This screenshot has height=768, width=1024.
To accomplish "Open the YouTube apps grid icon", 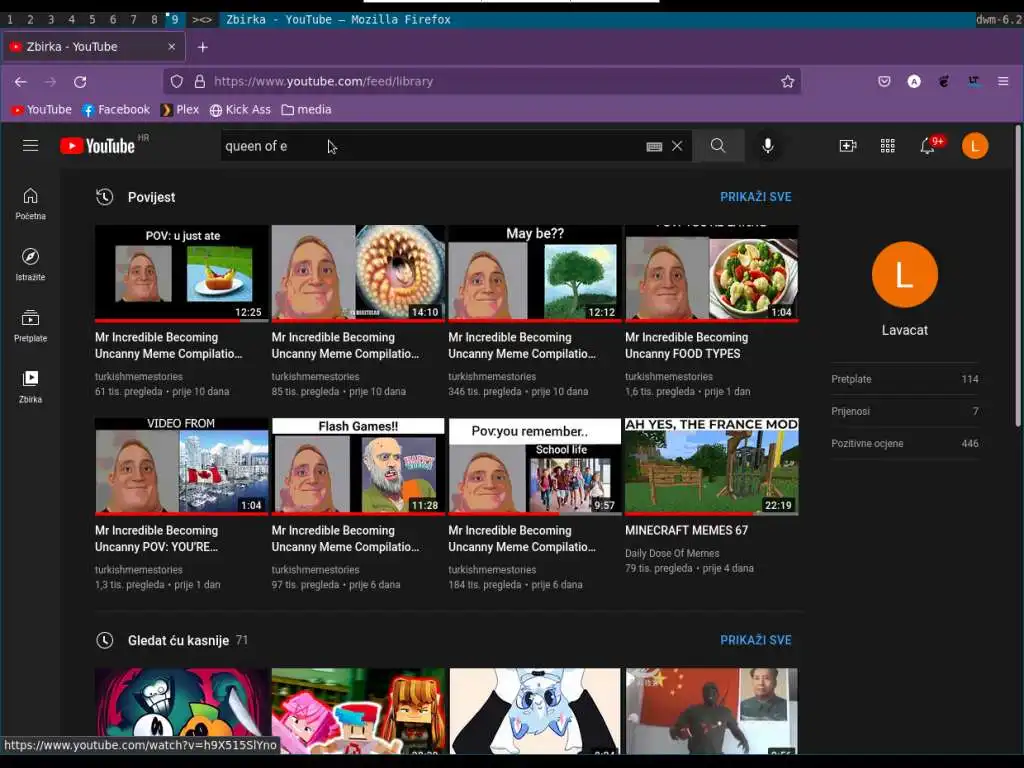I will pos(888,146).
